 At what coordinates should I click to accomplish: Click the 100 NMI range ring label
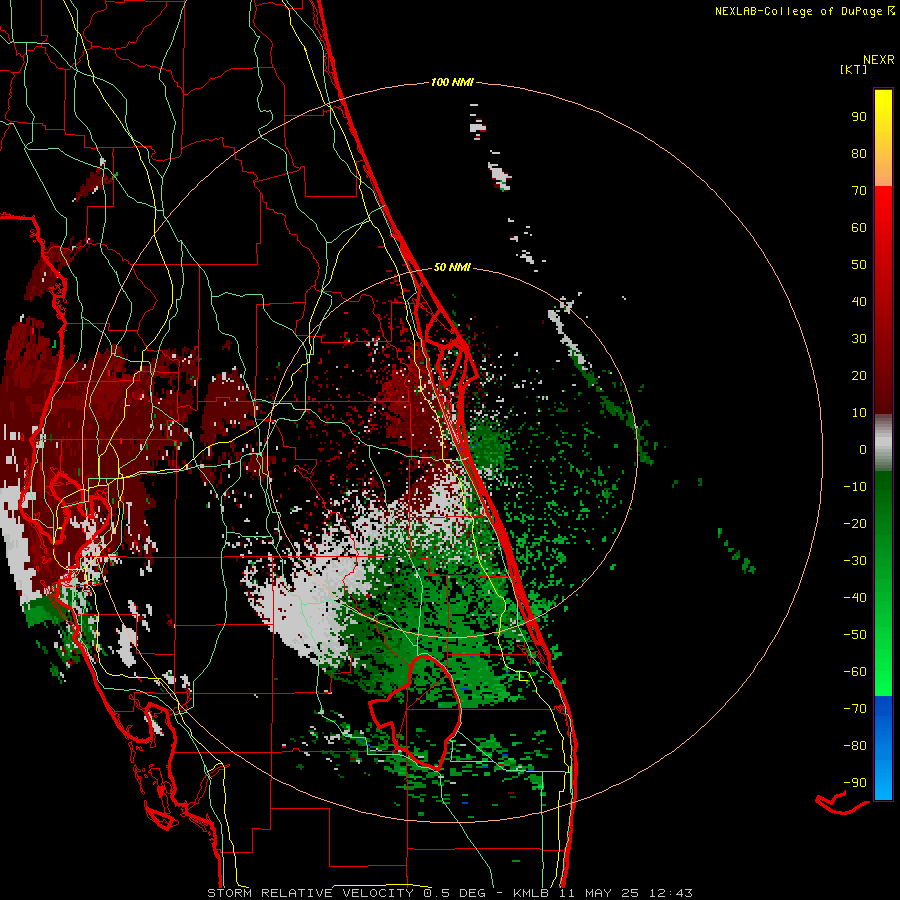pyautogui.click(x=452, y=82)
